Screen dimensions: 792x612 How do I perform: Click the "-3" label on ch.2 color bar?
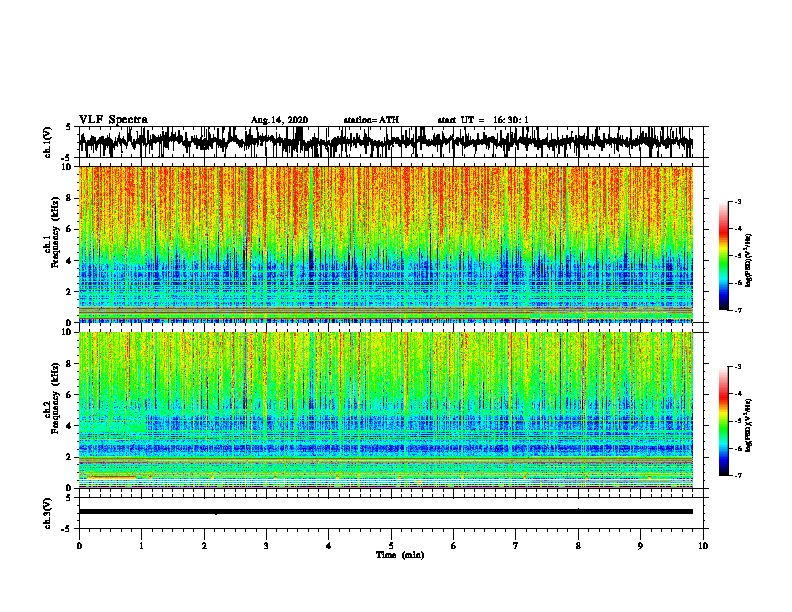coord(738,367)
